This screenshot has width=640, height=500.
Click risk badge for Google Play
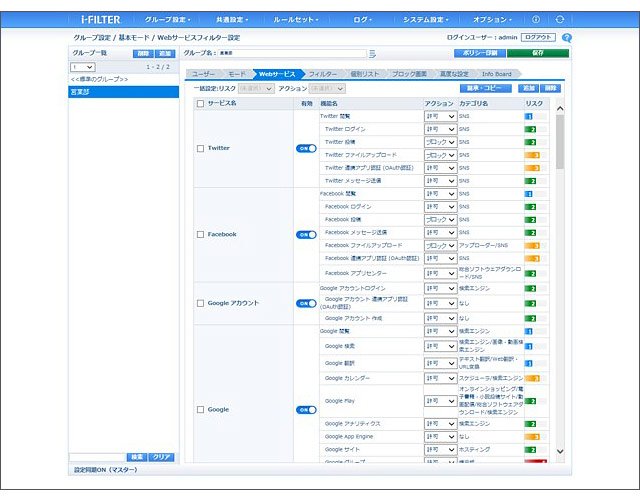coord(531,401)
